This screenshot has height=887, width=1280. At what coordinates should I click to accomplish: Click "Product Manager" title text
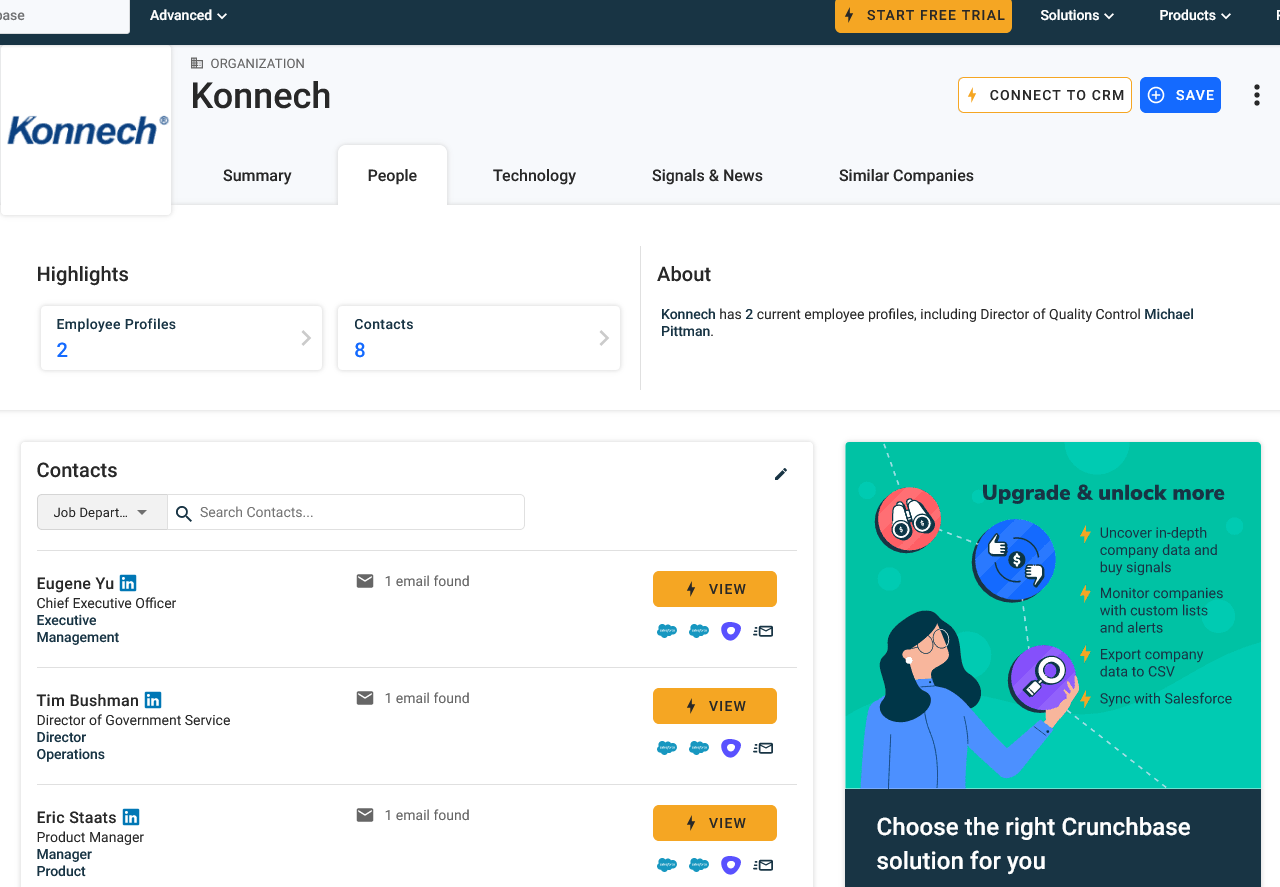90,837
